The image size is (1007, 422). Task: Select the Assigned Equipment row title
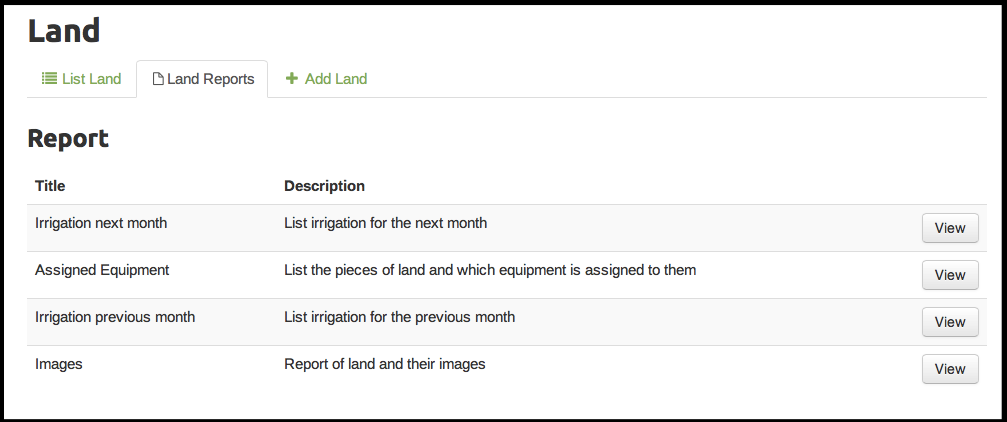[102, 270]
